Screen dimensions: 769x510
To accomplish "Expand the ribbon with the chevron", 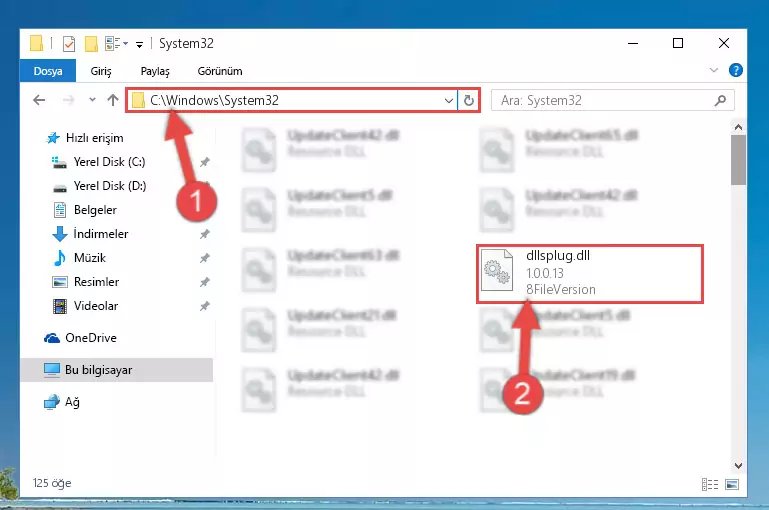I will pyautogui.click(x=714, y=71).
